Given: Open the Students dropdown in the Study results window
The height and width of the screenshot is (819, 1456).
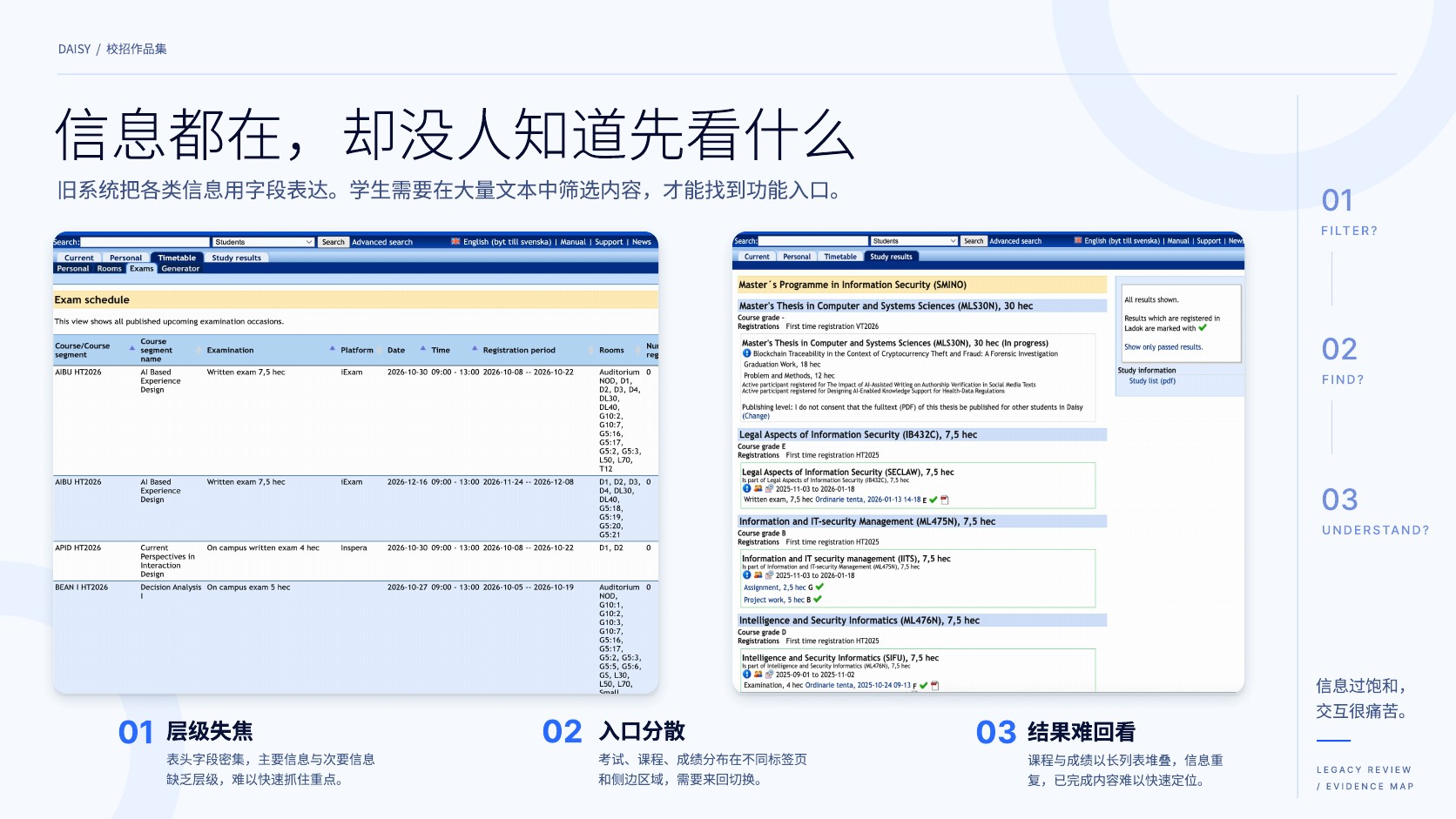Looking at the screenshot, I should [x=914, y=240].
